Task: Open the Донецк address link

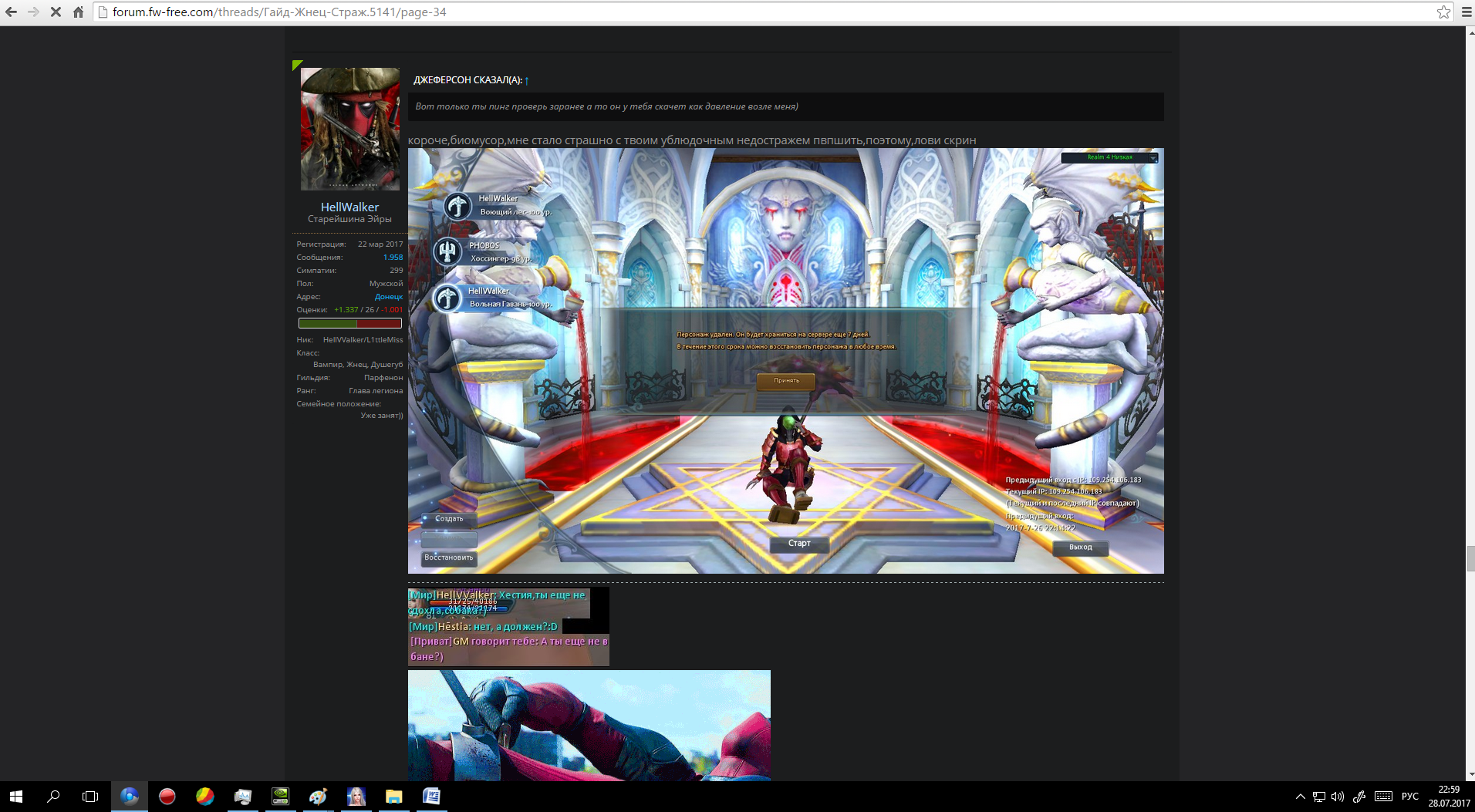Action: 389,297
